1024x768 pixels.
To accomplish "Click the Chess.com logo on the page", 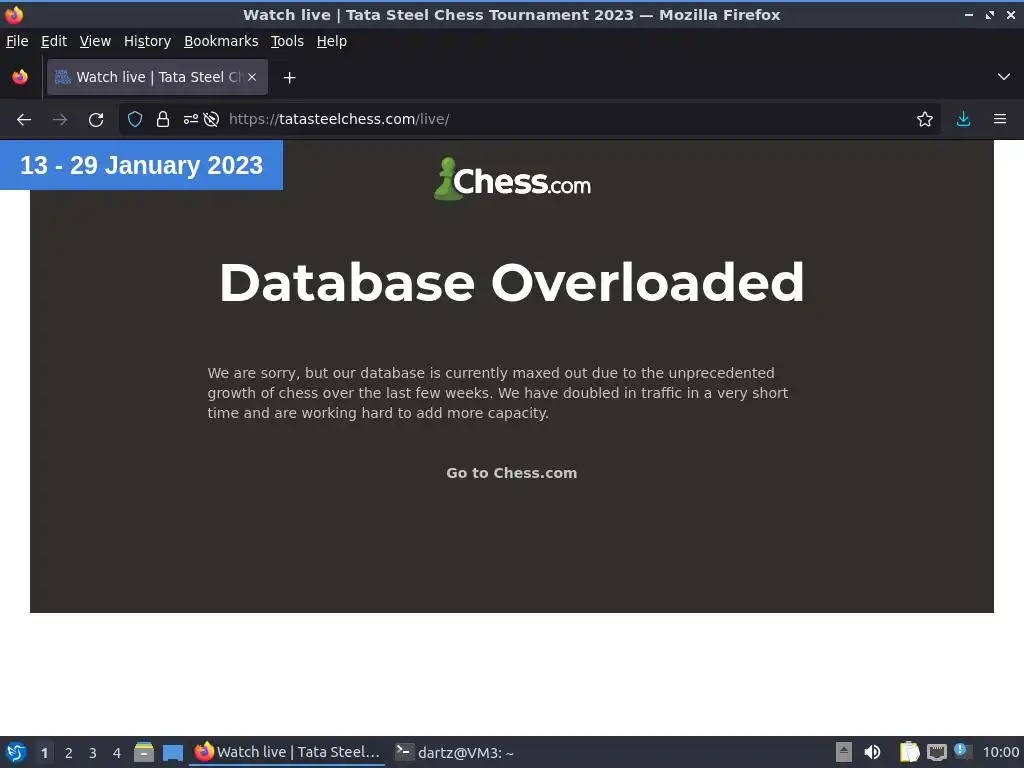I will click(x=512, y=179).
